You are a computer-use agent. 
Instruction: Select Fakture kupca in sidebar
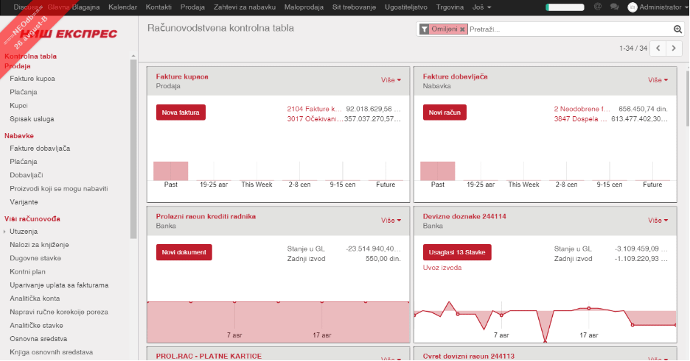click(32, 79)
